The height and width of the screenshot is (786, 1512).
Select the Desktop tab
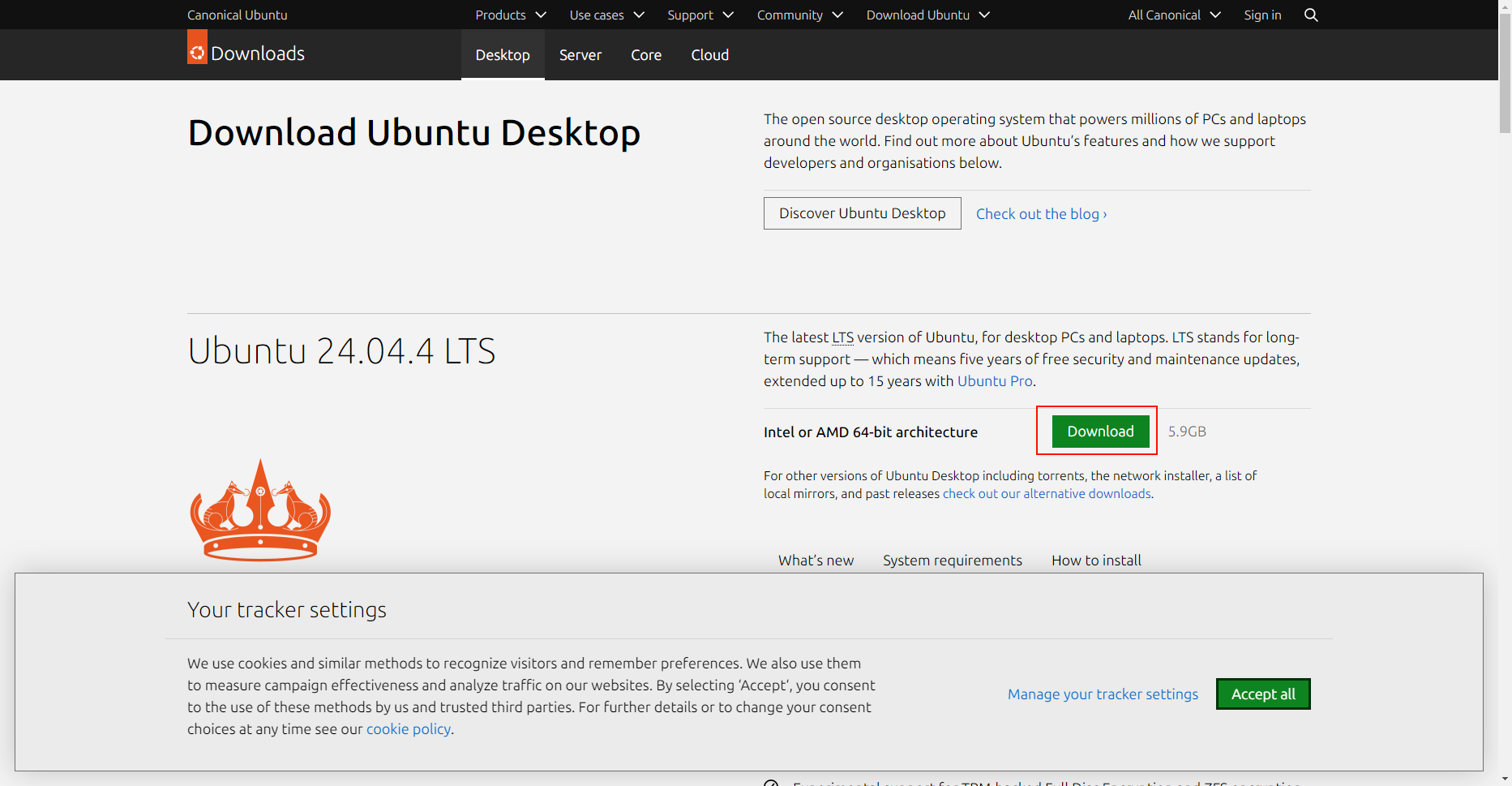point(503,54)
